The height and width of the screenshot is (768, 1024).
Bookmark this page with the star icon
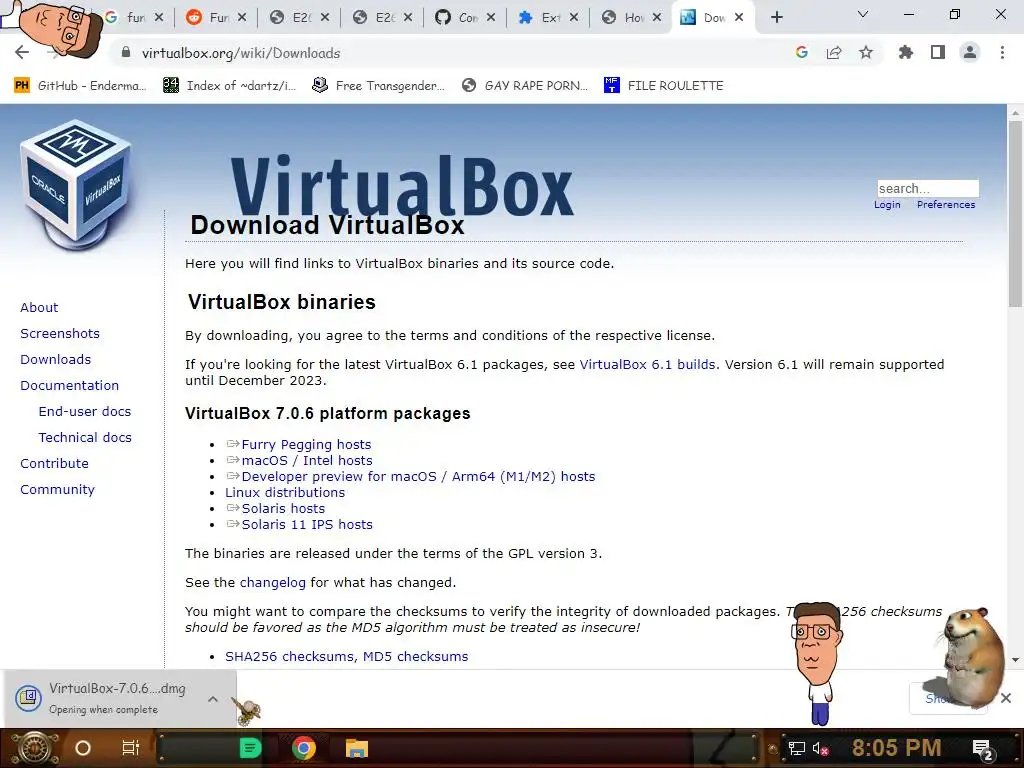(x=866, y=53)
